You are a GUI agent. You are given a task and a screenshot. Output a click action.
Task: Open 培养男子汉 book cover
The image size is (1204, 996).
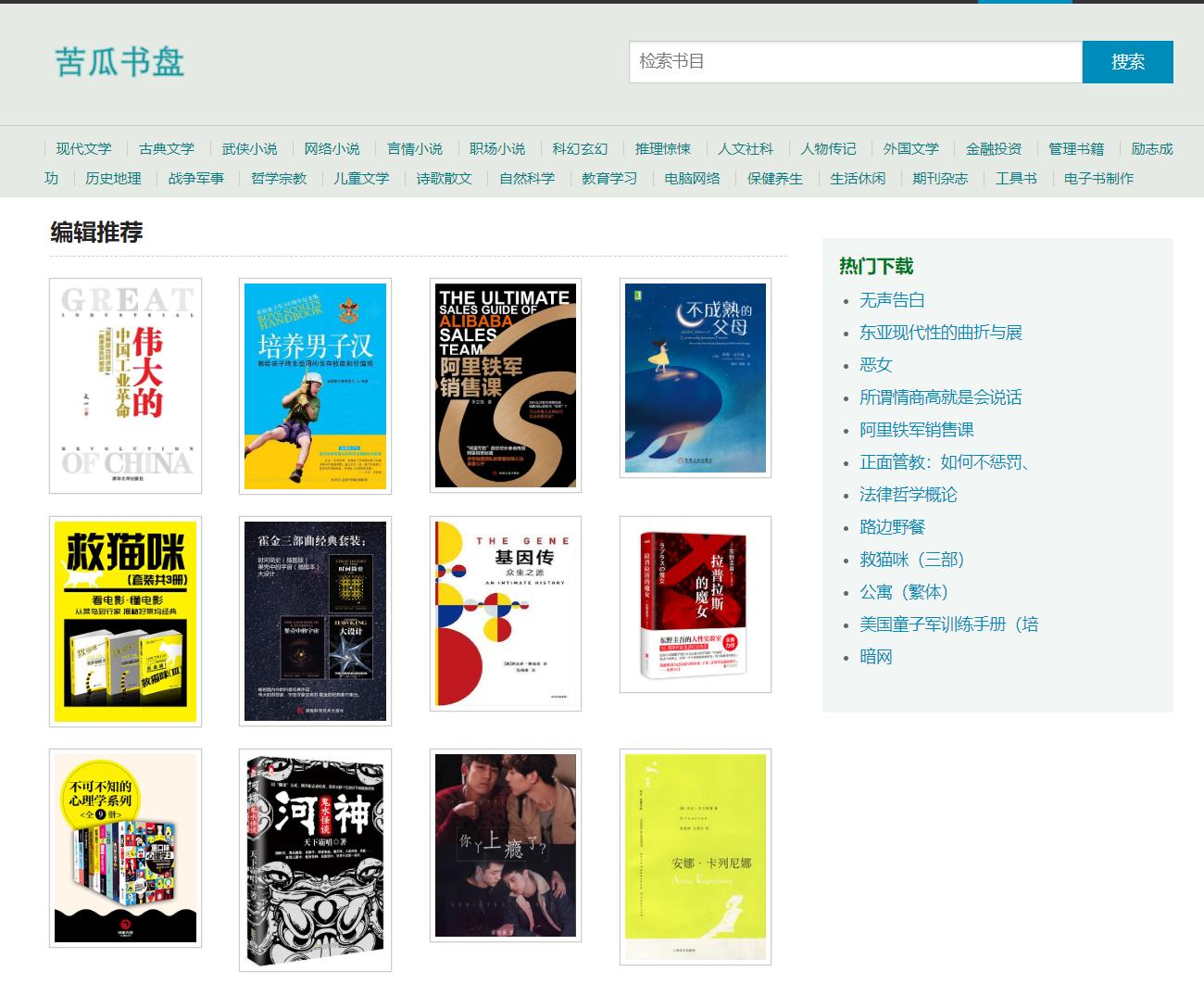(315, 386)
